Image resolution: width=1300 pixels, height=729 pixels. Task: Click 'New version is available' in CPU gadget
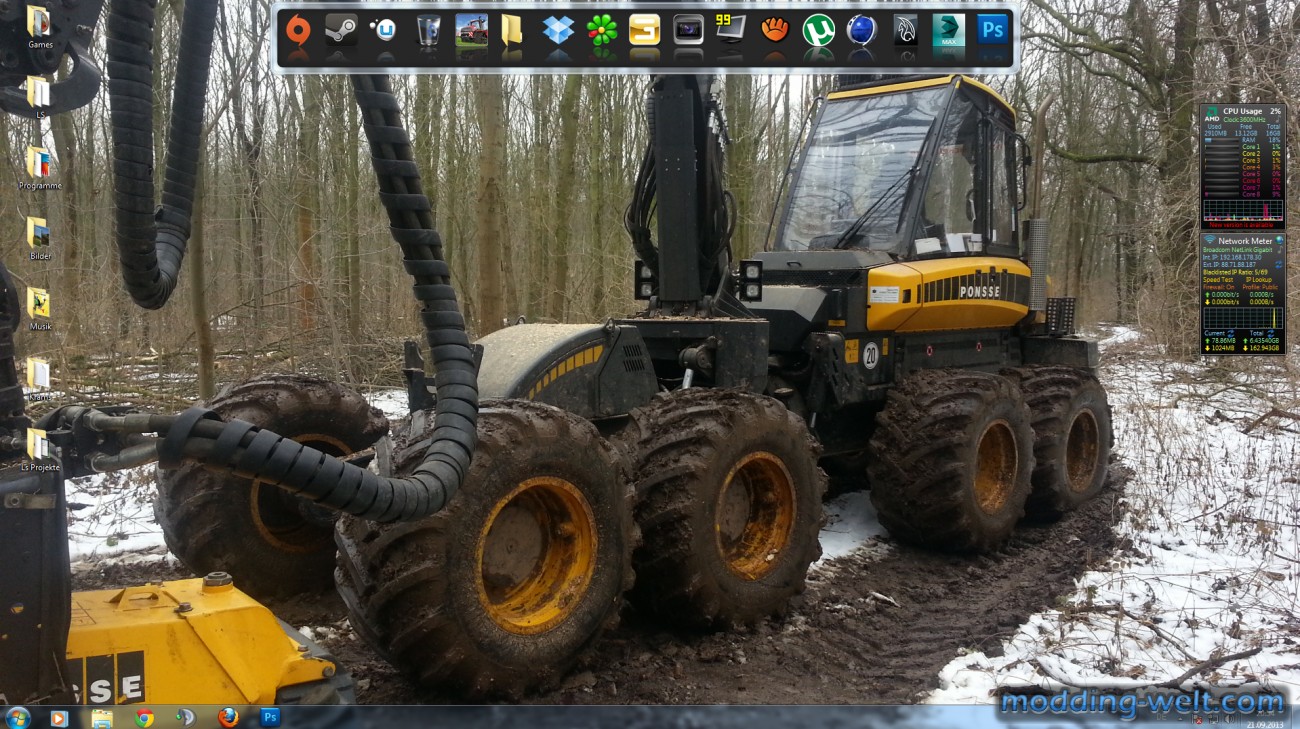tap(1243, 225)
